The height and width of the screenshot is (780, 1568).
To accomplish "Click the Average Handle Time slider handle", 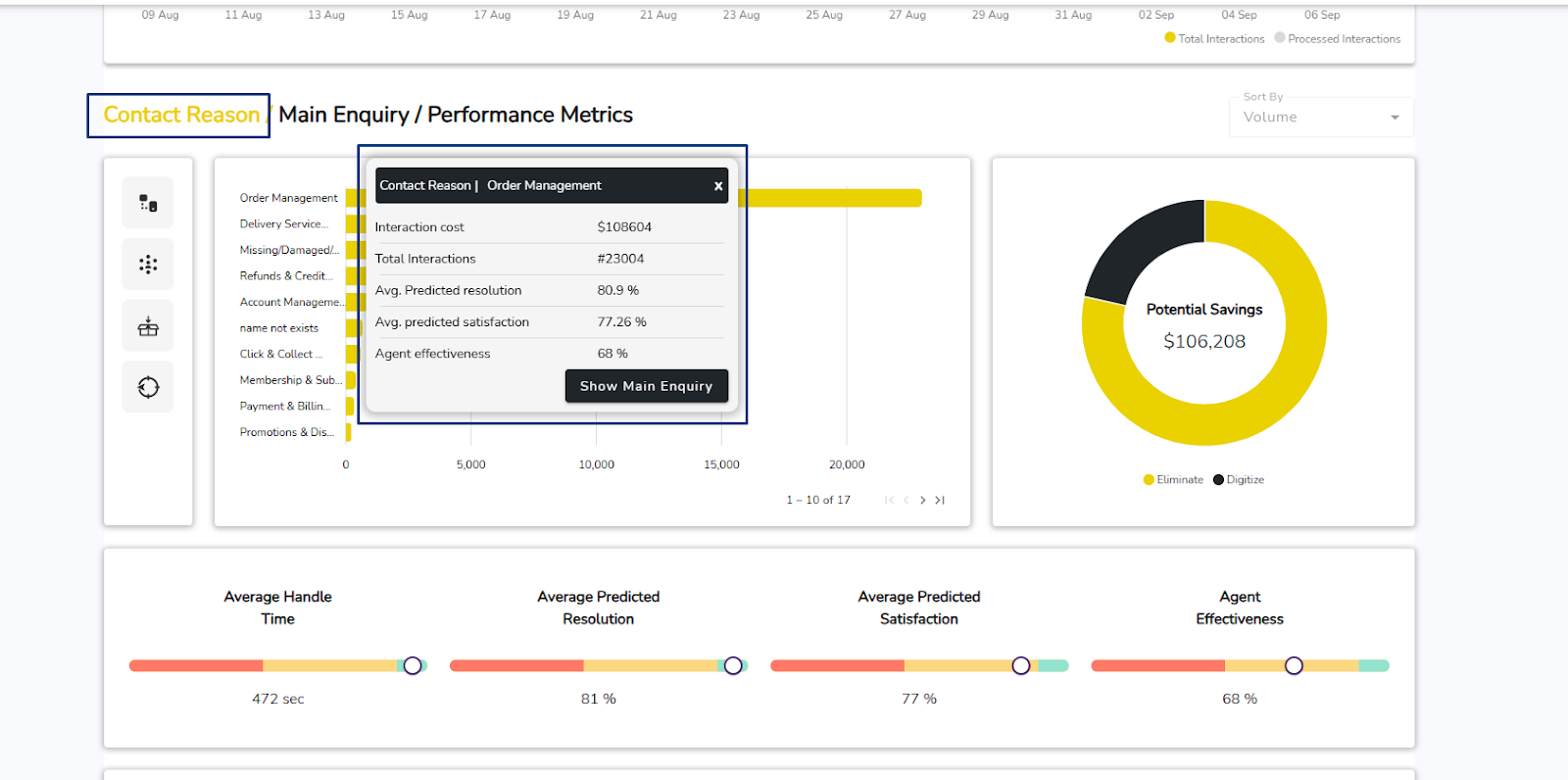I will (413, 666).
